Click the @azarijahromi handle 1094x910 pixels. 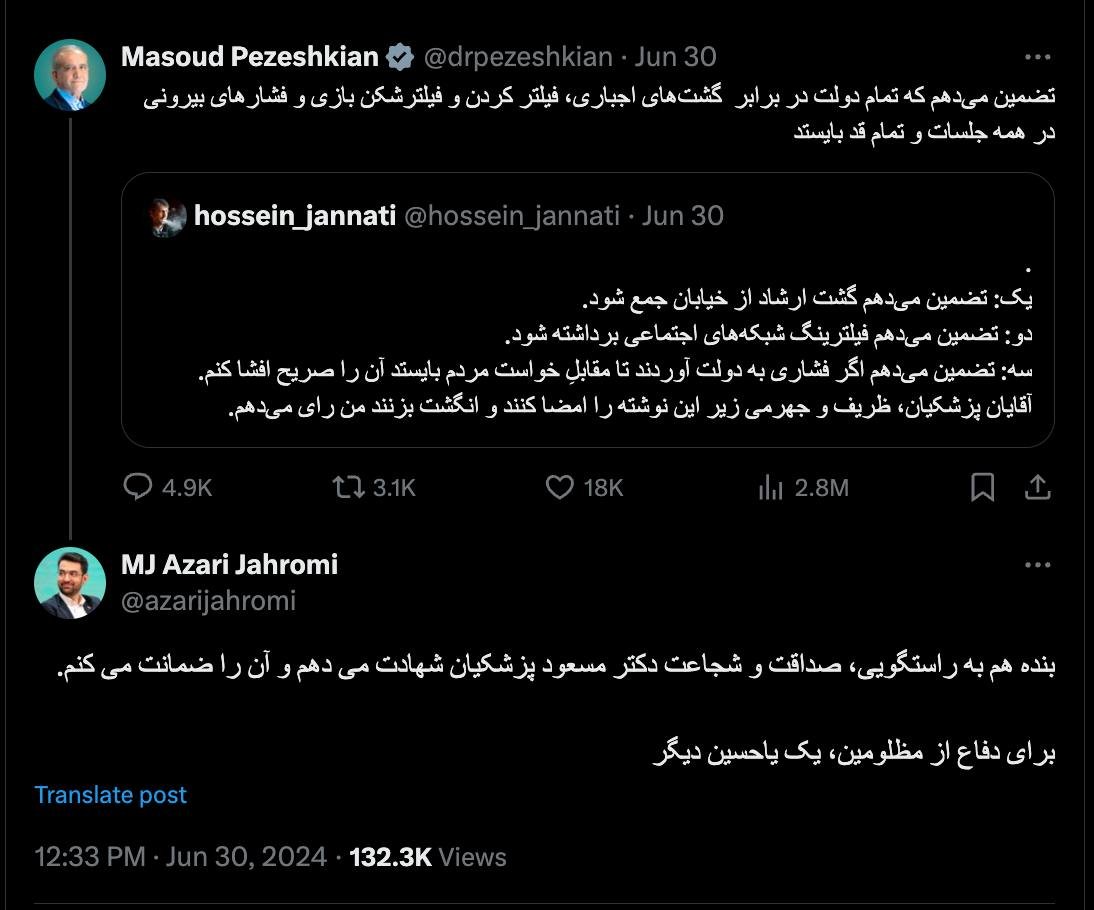tap(208, 600)
